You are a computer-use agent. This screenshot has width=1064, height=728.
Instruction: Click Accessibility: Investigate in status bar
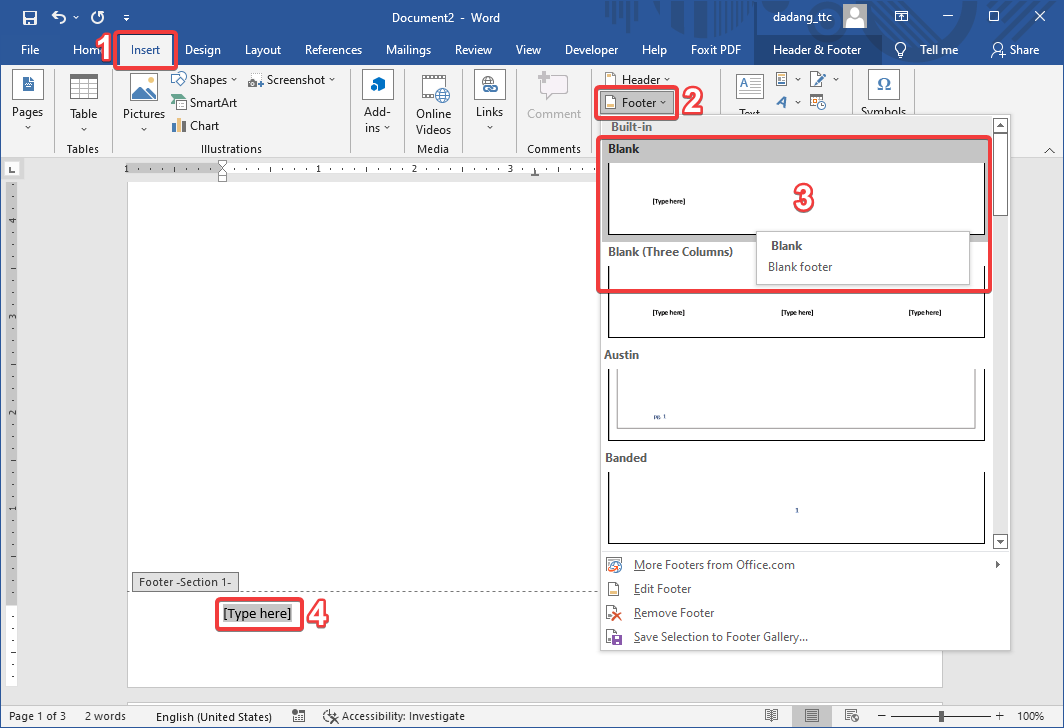[x=393, y=716]
